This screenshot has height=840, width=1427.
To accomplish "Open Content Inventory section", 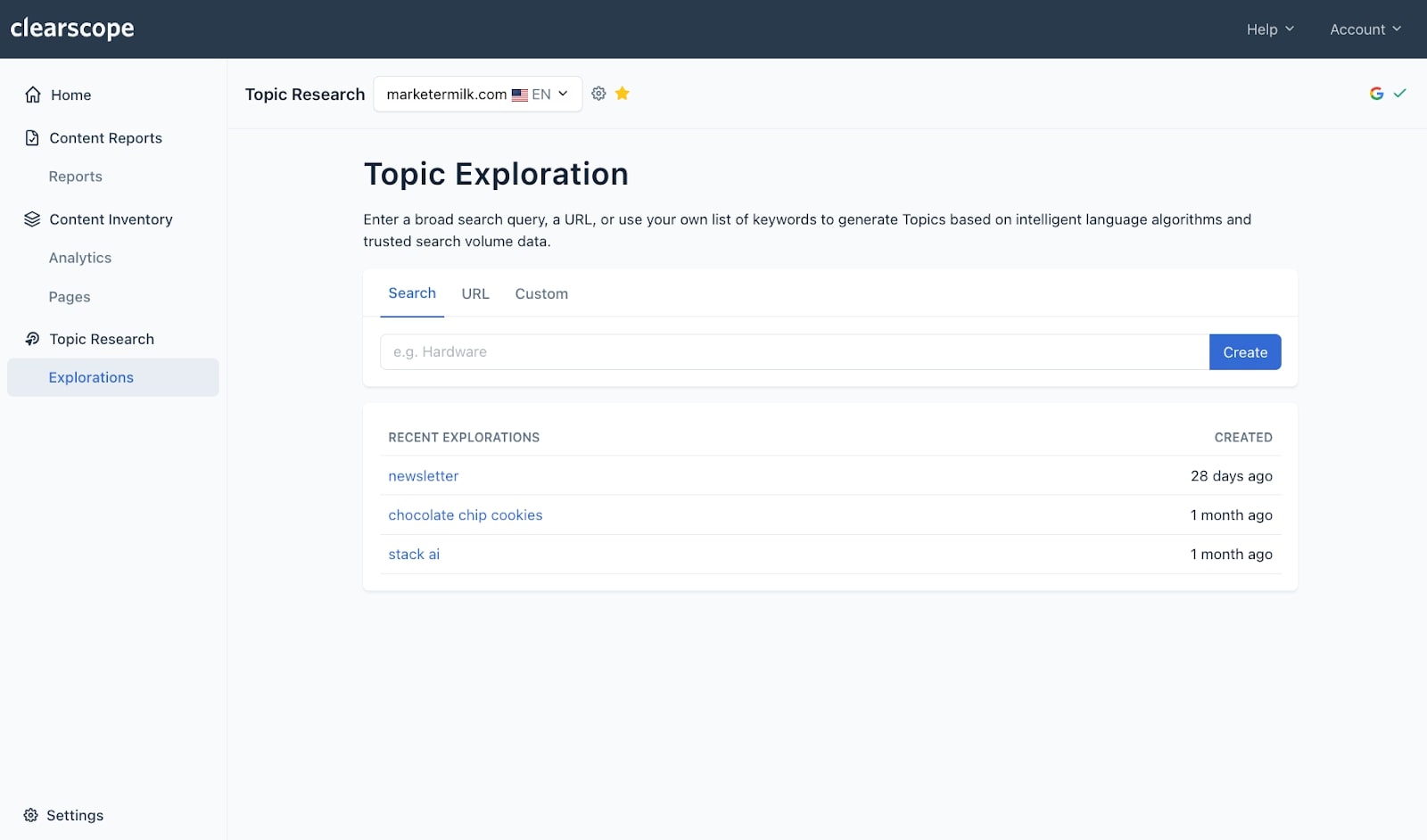I will [x=113, y=219].
